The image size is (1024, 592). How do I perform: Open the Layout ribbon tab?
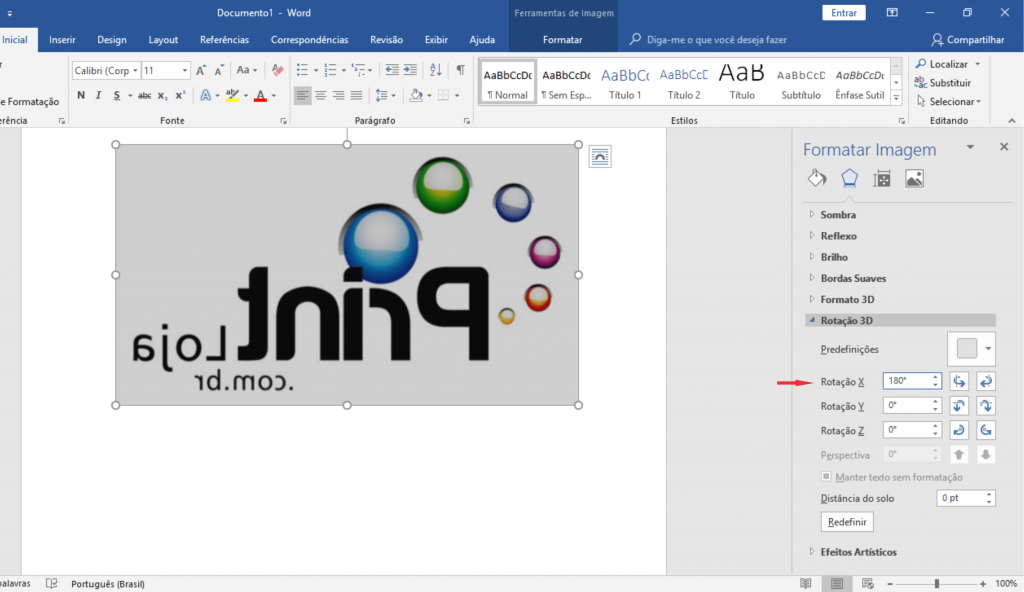163,40
